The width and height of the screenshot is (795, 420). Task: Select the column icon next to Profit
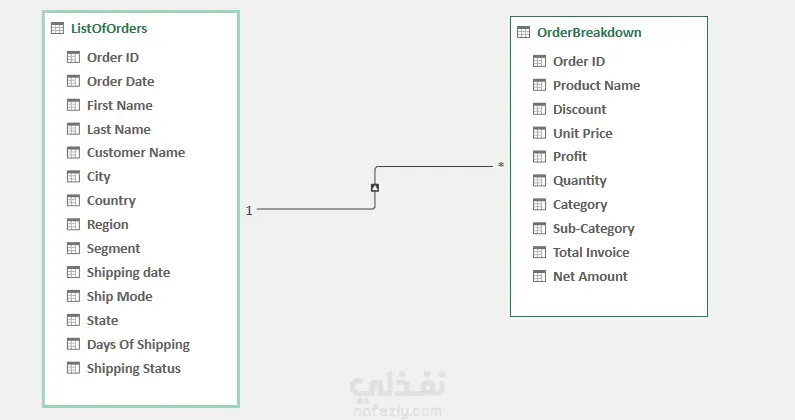(x=539, y=157)
